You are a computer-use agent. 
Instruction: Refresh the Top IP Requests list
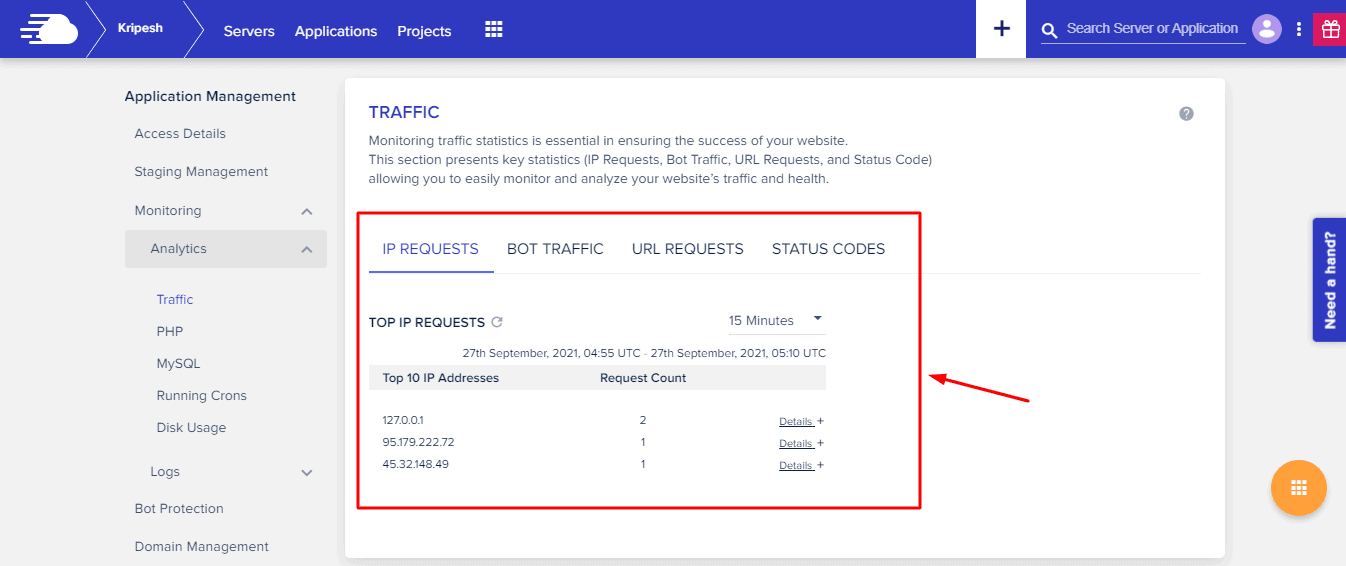click(497, 322)
